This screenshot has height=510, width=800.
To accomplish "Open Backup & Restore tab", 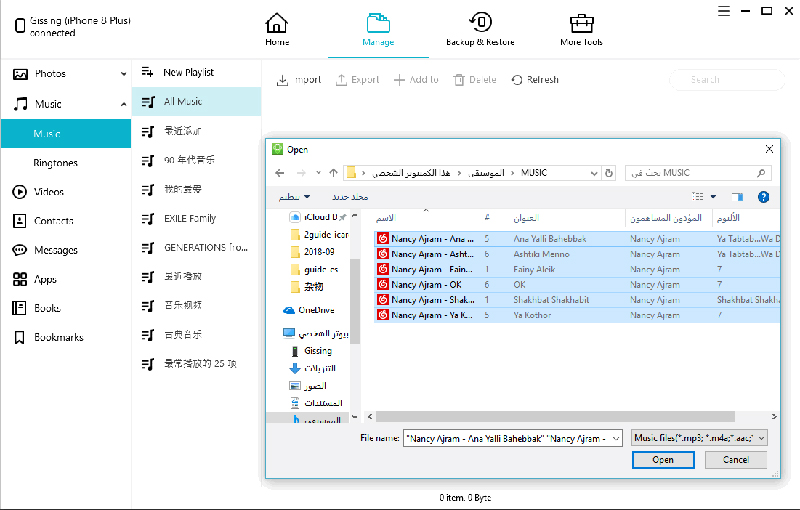I will coord(480,29).
